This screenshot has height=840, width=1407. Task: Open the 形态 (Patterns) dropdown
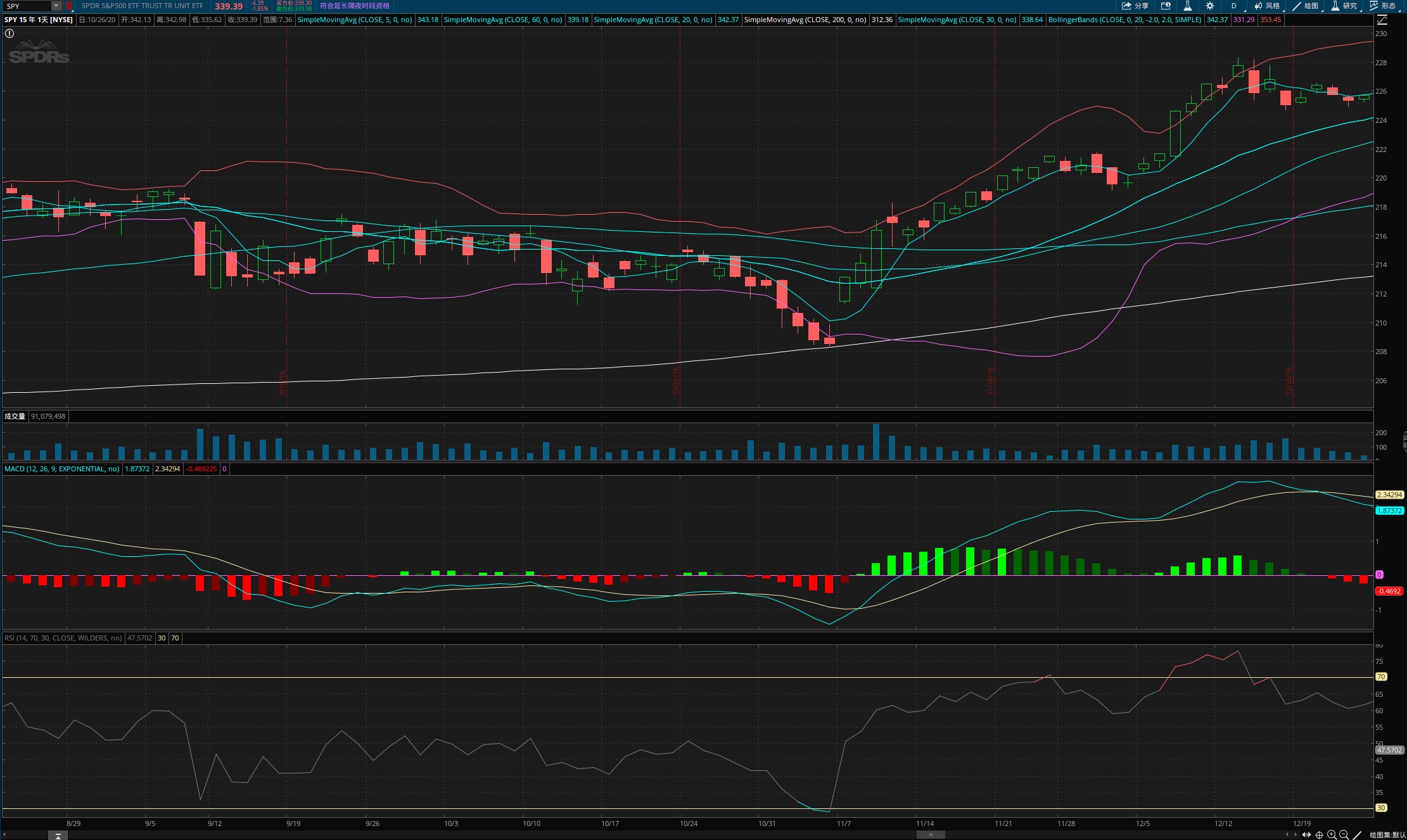click(x=1383, y=6)
